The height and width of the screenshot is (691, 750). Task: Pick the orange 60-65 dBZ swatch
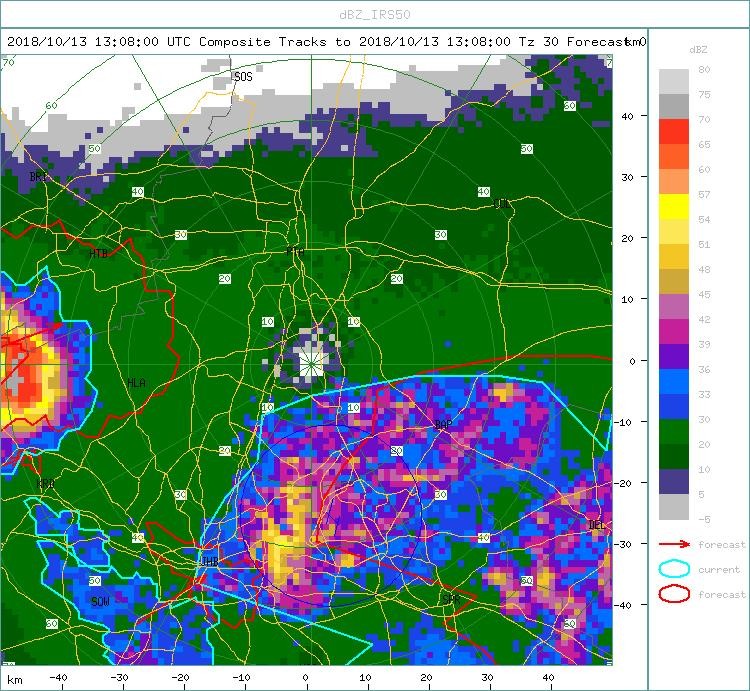click(x=673, y=156)
